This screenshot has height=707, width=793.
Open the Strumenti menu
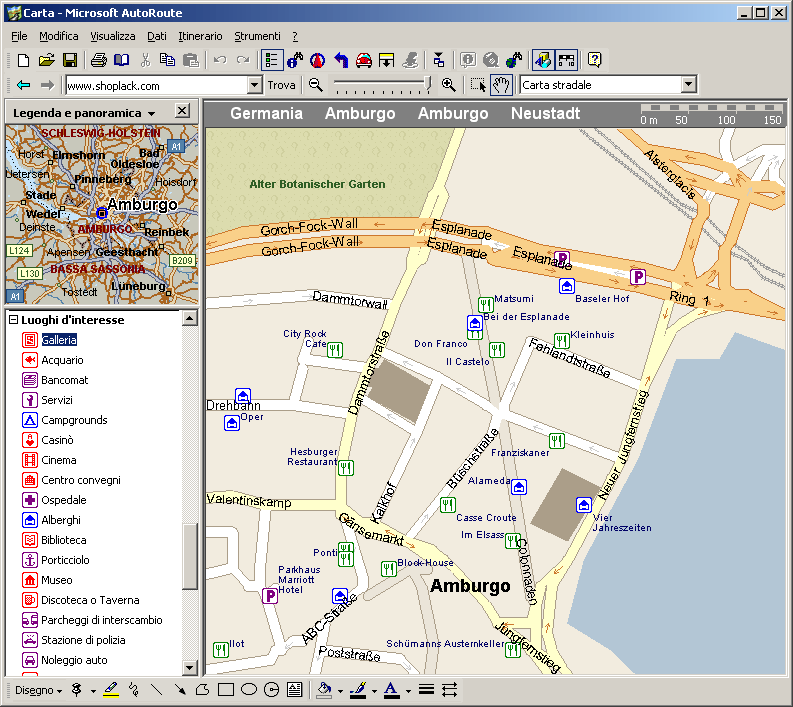pos(257,36)
